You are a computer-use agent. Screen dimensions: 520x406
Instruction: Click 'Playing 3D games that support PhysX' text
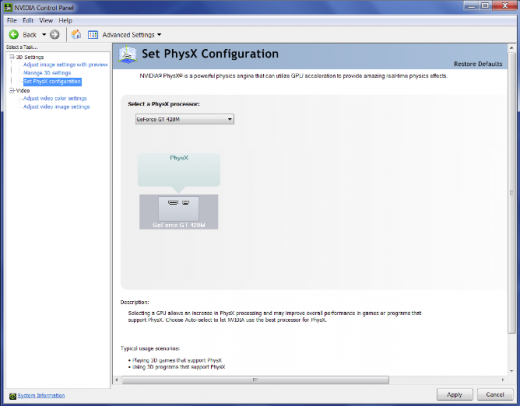point(177,360)
